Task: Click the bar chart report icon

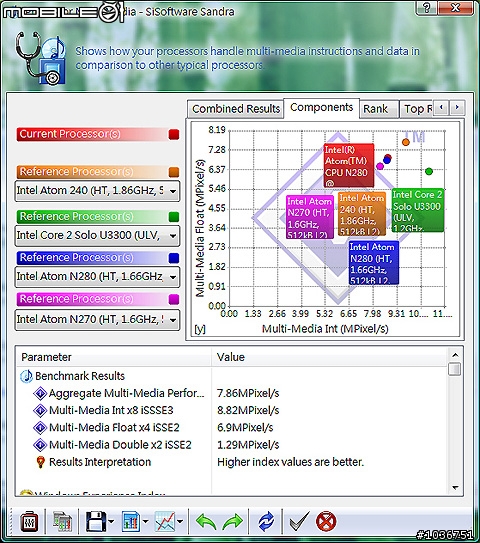Action: [131, 522]
